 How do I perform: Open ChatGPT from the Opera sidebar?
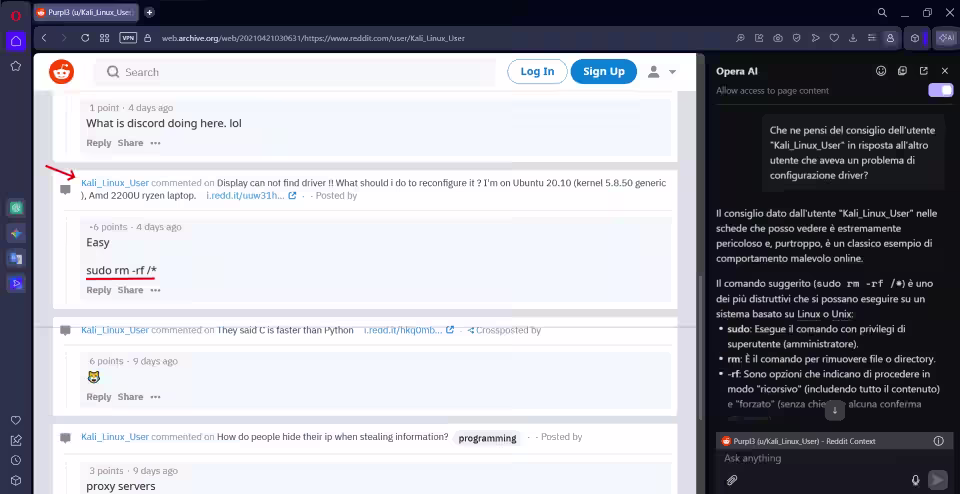(16, 208)
